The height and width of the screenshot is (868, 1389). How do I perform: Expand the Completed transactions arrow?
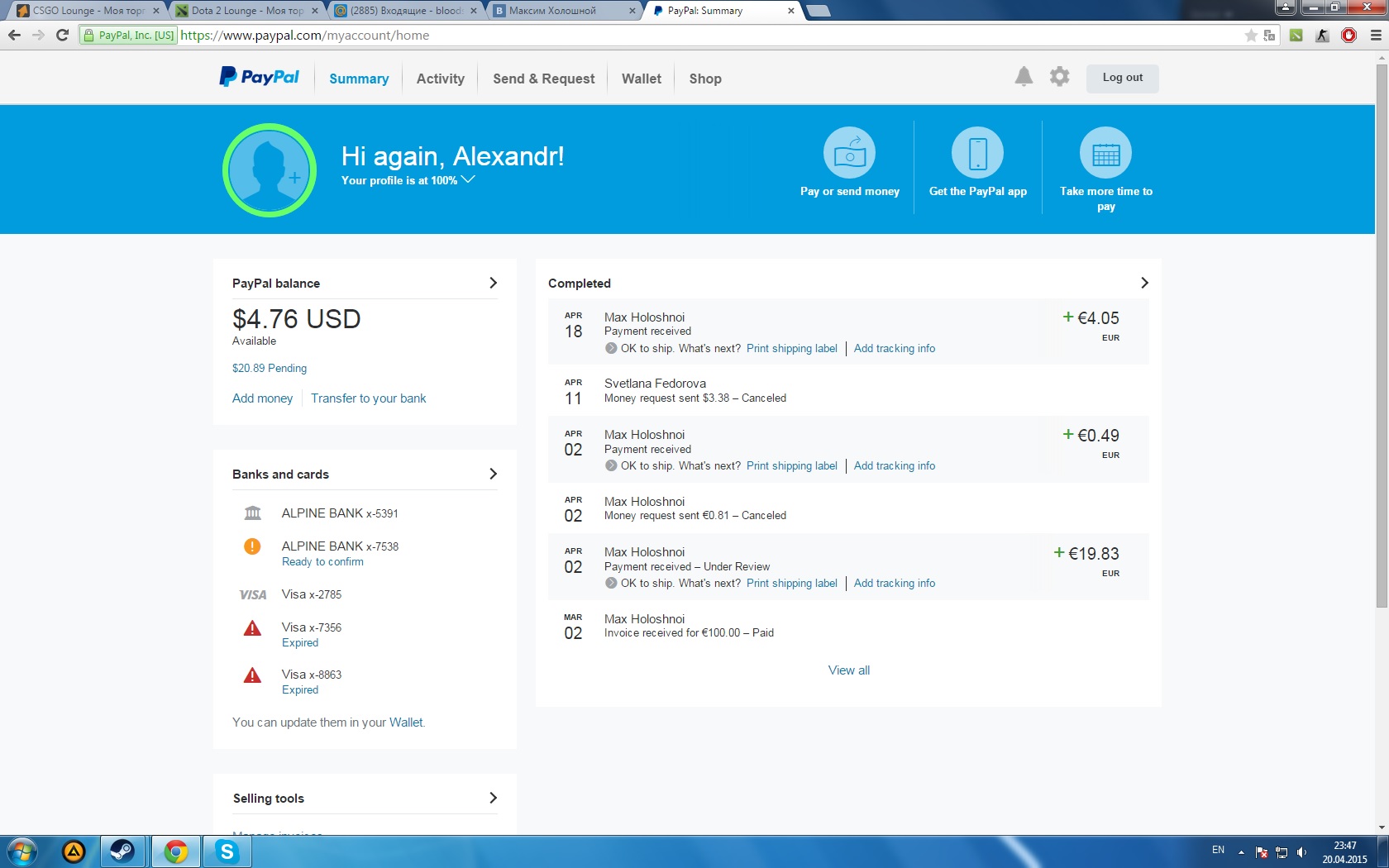[1144, 283]
